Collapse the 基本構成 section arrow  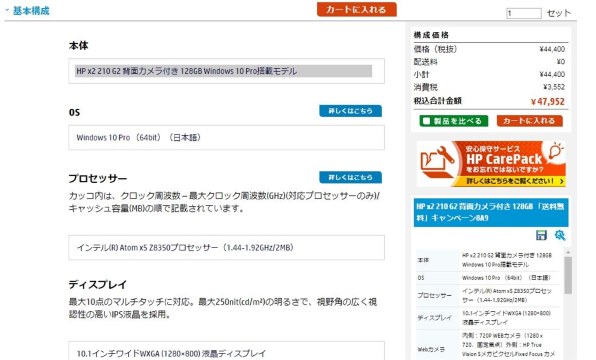click(x=7, y=10)
